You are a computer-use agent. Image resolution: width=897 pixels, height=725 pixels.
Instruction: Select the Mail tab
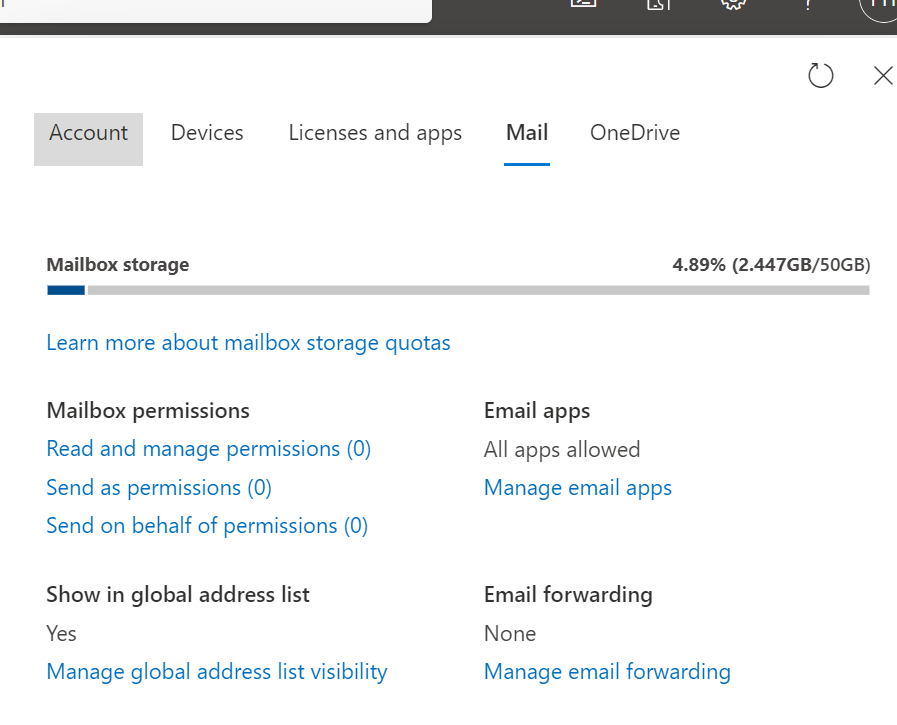(x=527, y=133)
